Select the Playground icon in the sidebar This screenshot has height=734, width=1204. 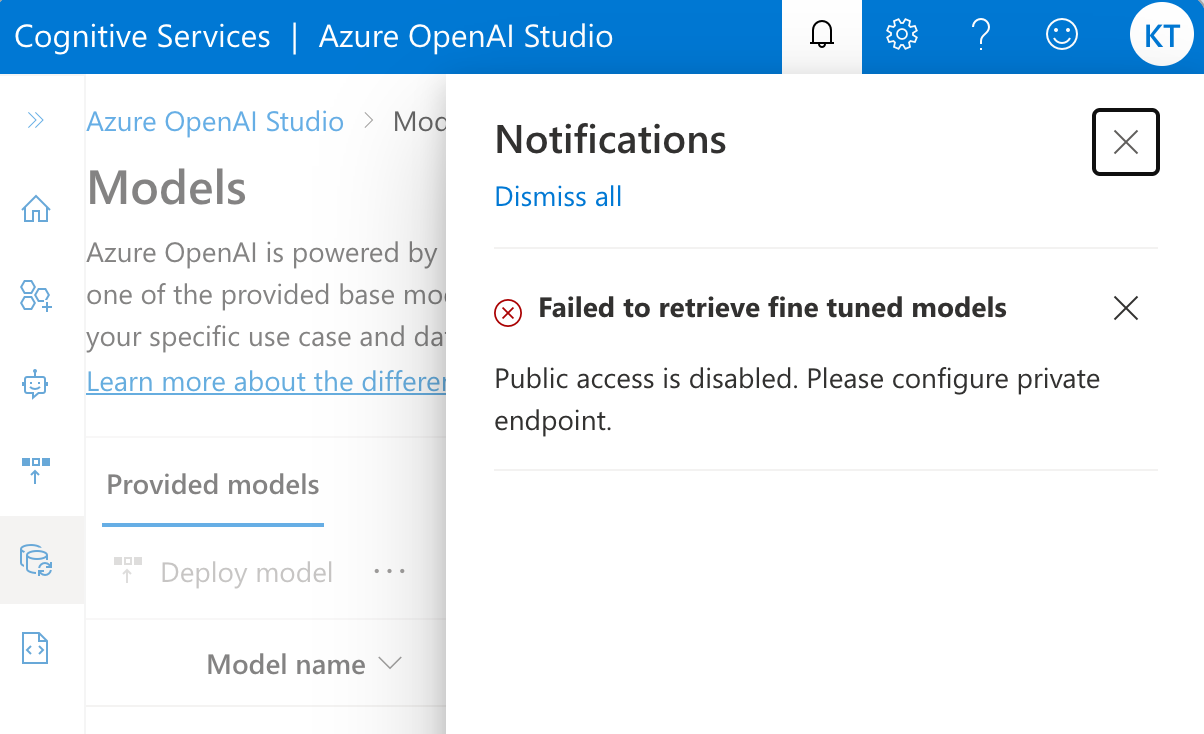[x=35, y=296]
